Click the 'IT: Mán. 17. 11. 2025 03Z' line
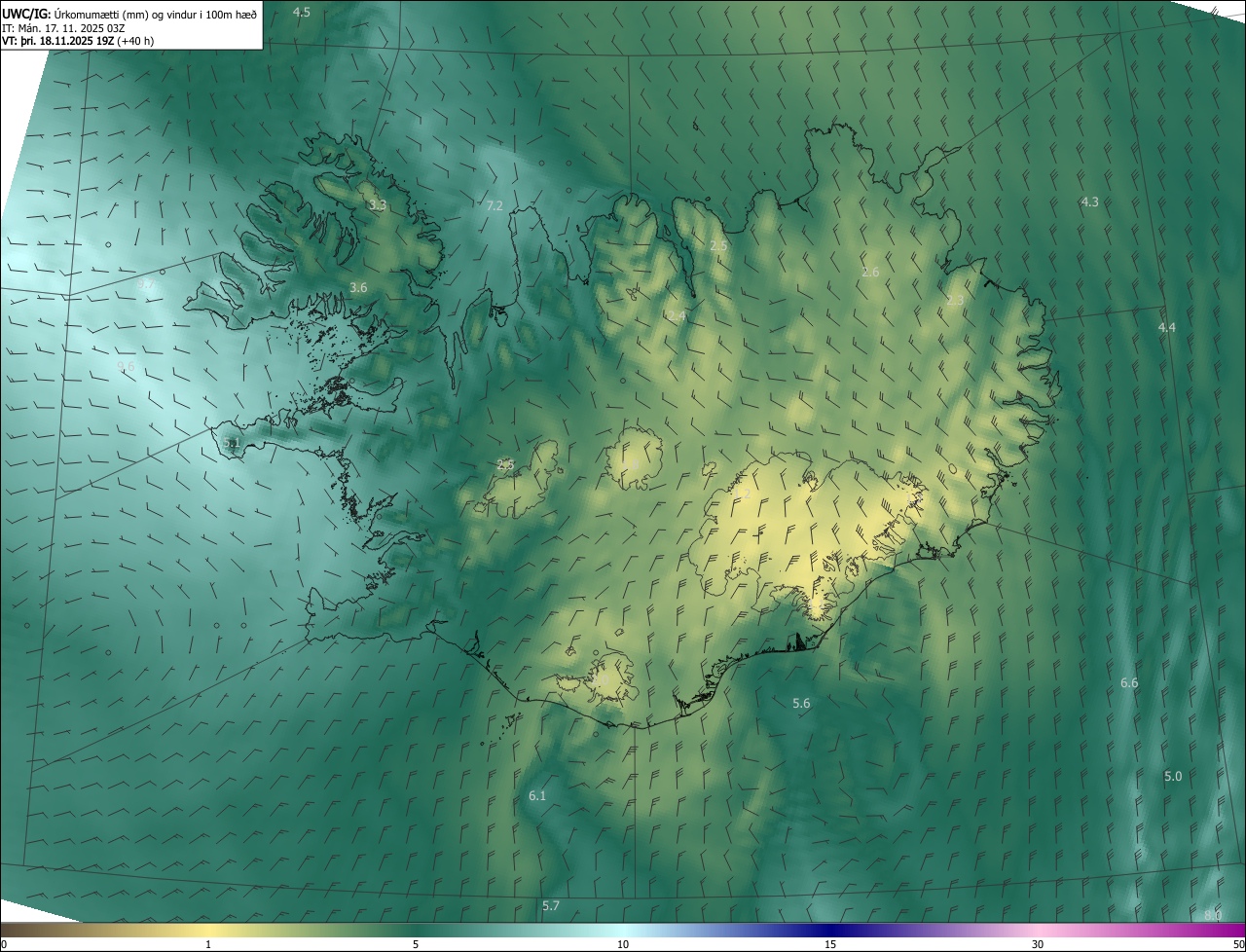 (64, 27)
